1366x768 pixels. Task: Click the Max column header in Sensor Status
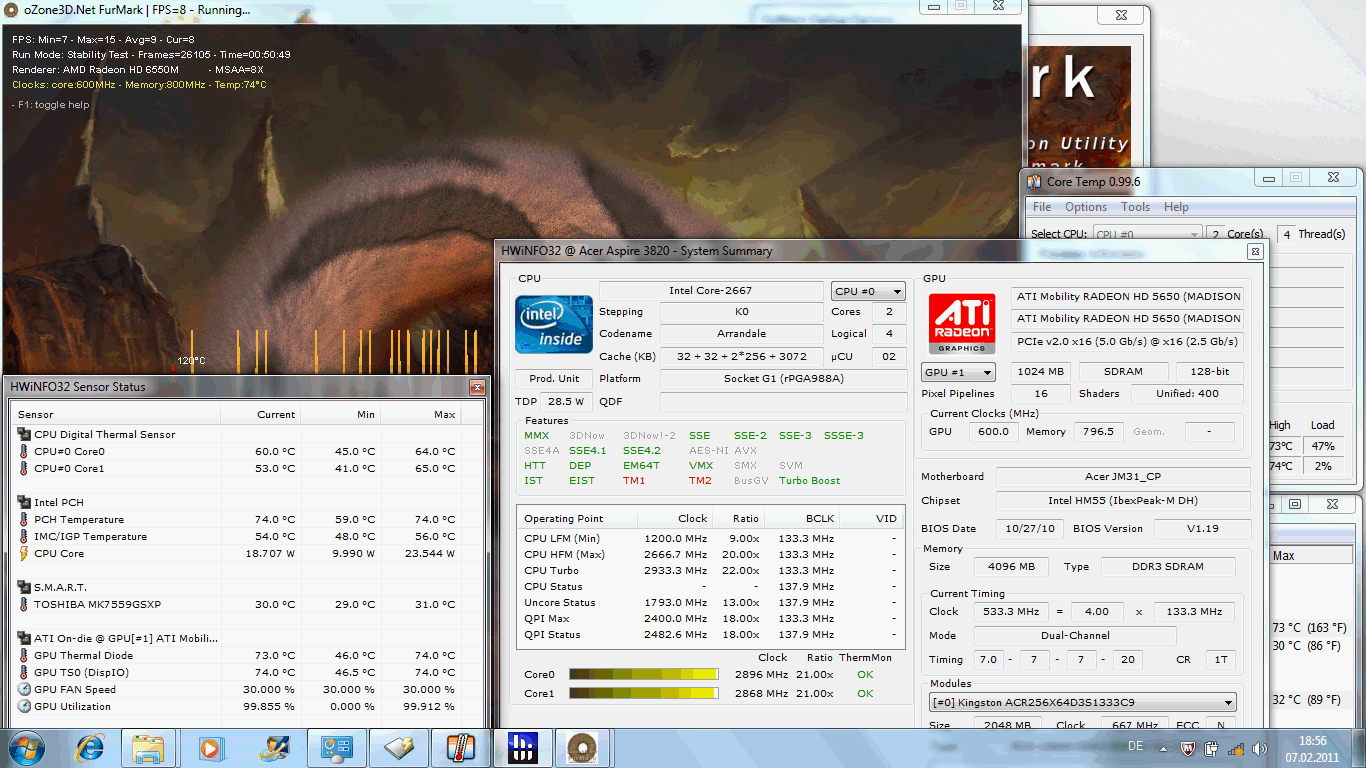tap(420, 414)
